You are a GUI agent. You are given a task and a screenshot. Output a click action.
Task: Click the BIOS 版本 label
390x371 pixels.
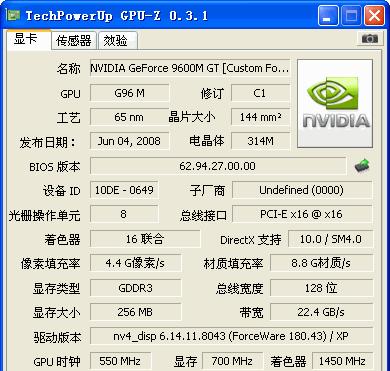tap(55, 167)
